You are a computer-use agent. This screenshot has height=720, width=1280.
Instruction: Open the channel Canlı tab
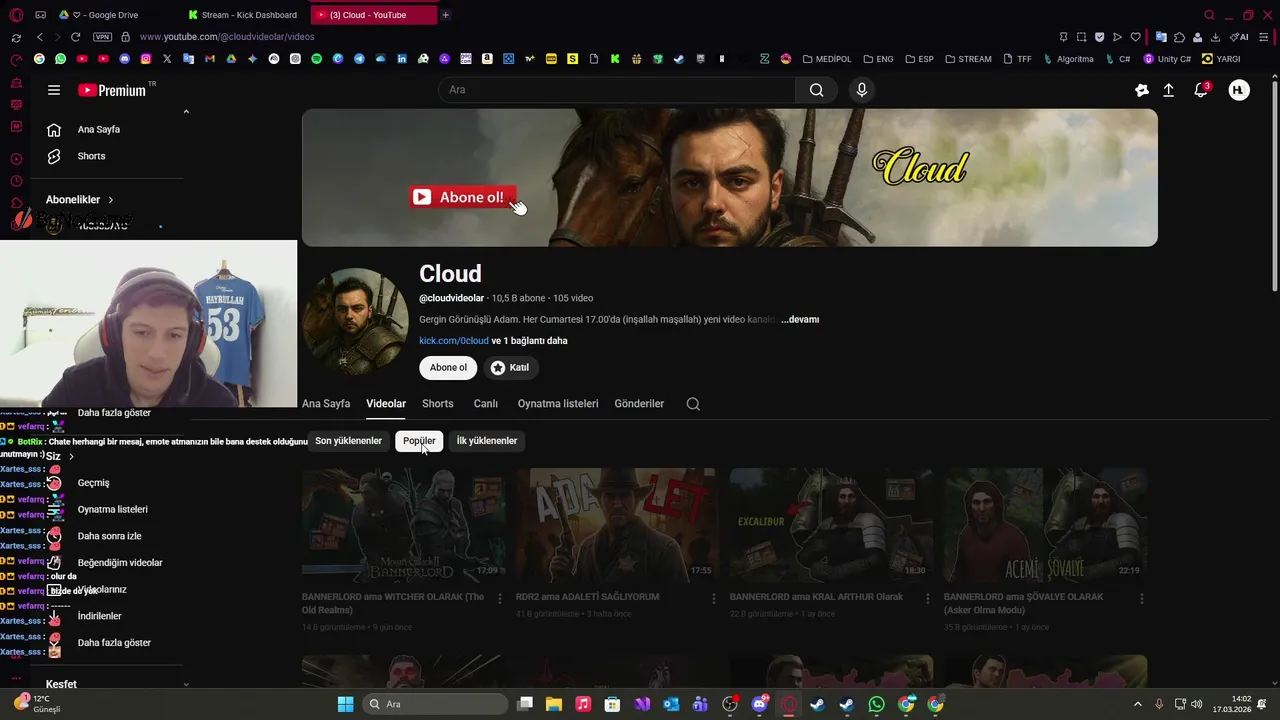[x=486, y=404]
